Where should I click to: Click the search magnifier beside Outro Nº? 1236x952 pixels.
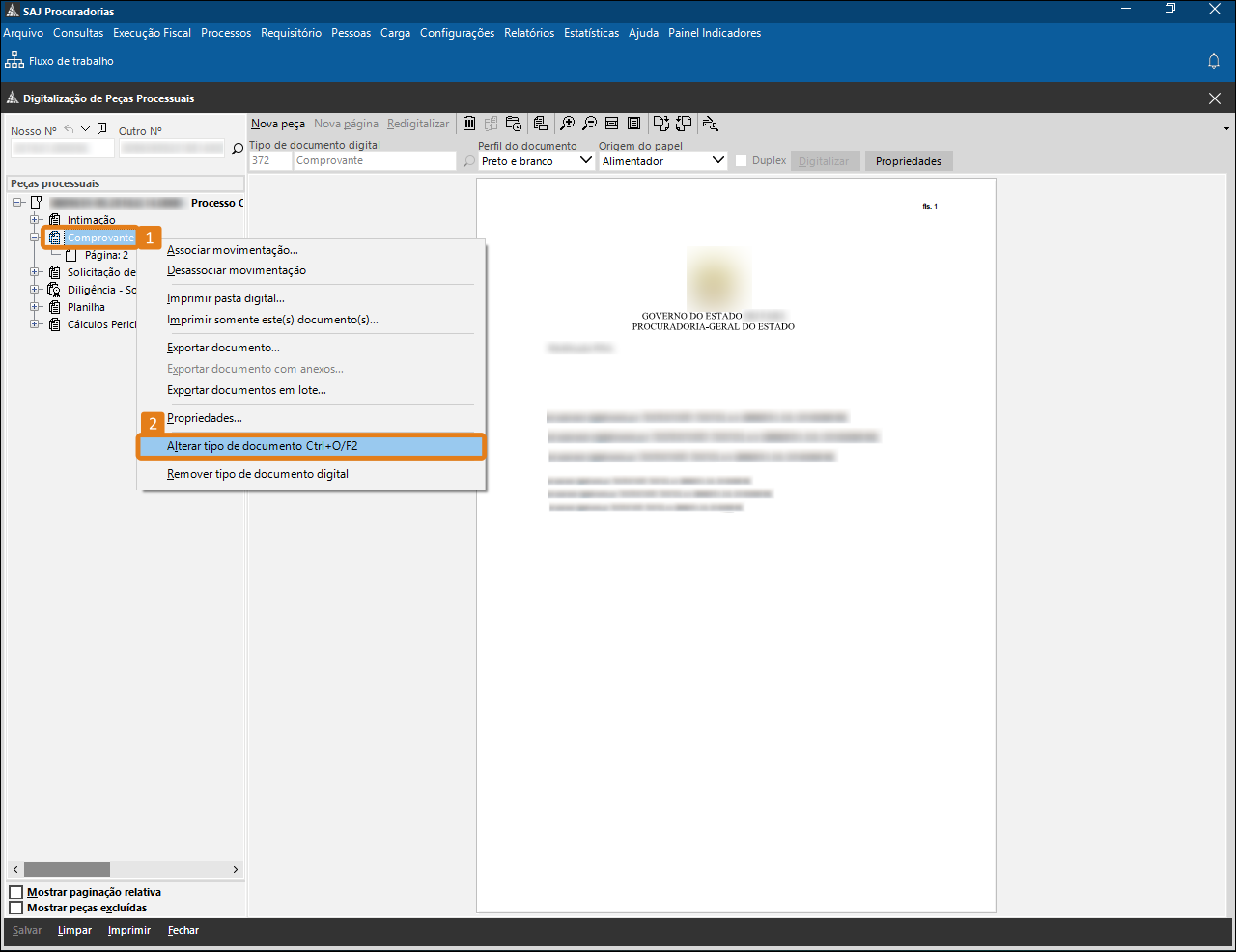click(x=238, y=149)
